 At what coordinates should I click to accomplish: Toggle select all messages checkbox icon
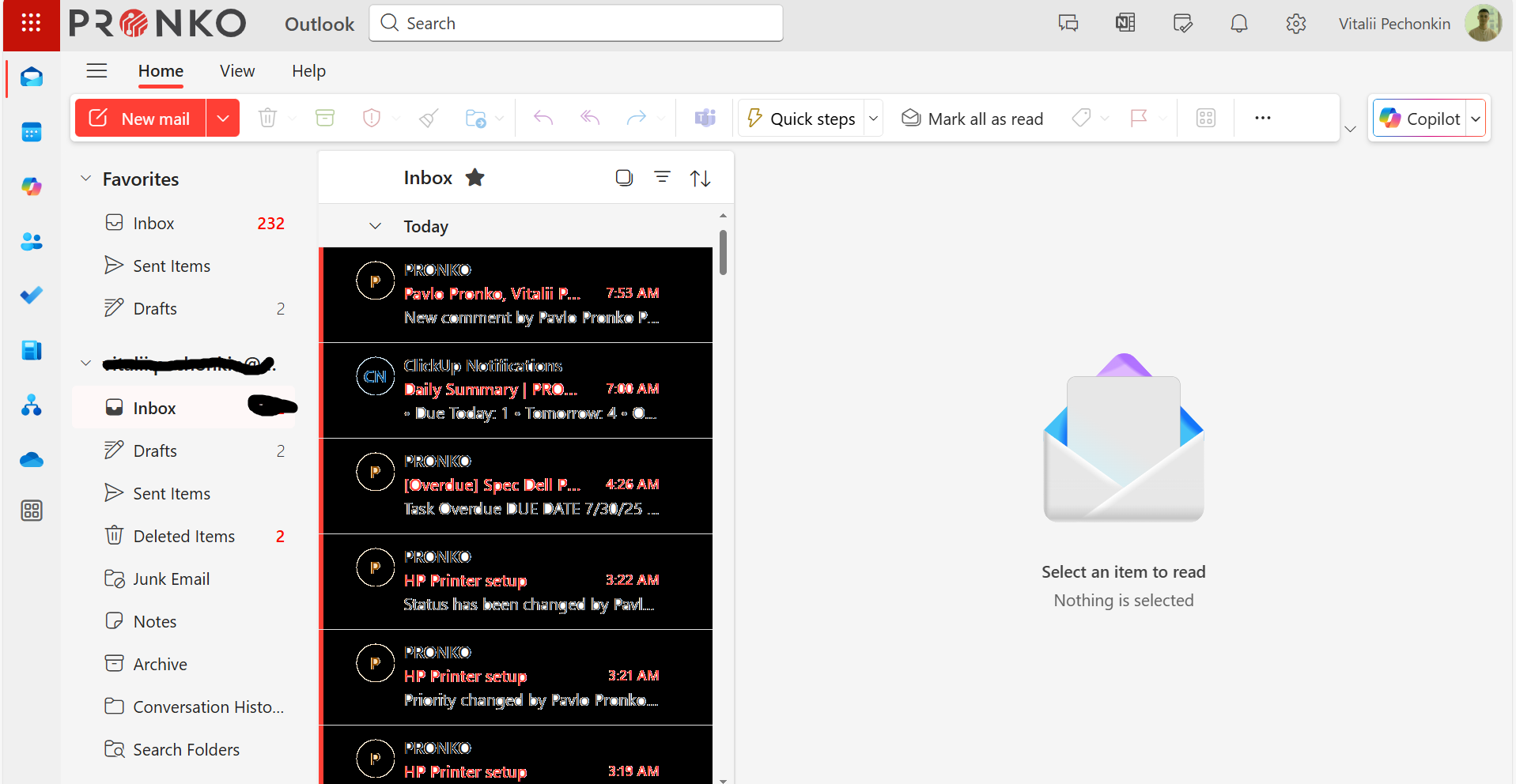[624, 178]
